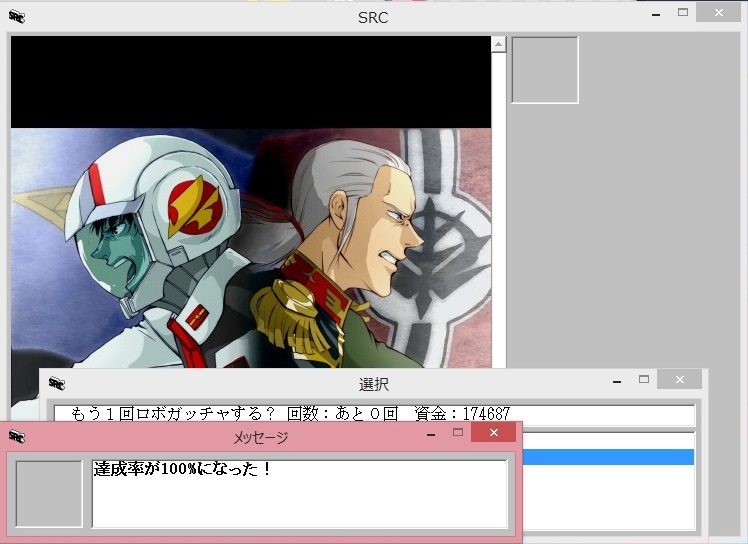This screenshot has width=748, height=544.
Task: Maximize the main SRC window
Action: coord(683,13)
